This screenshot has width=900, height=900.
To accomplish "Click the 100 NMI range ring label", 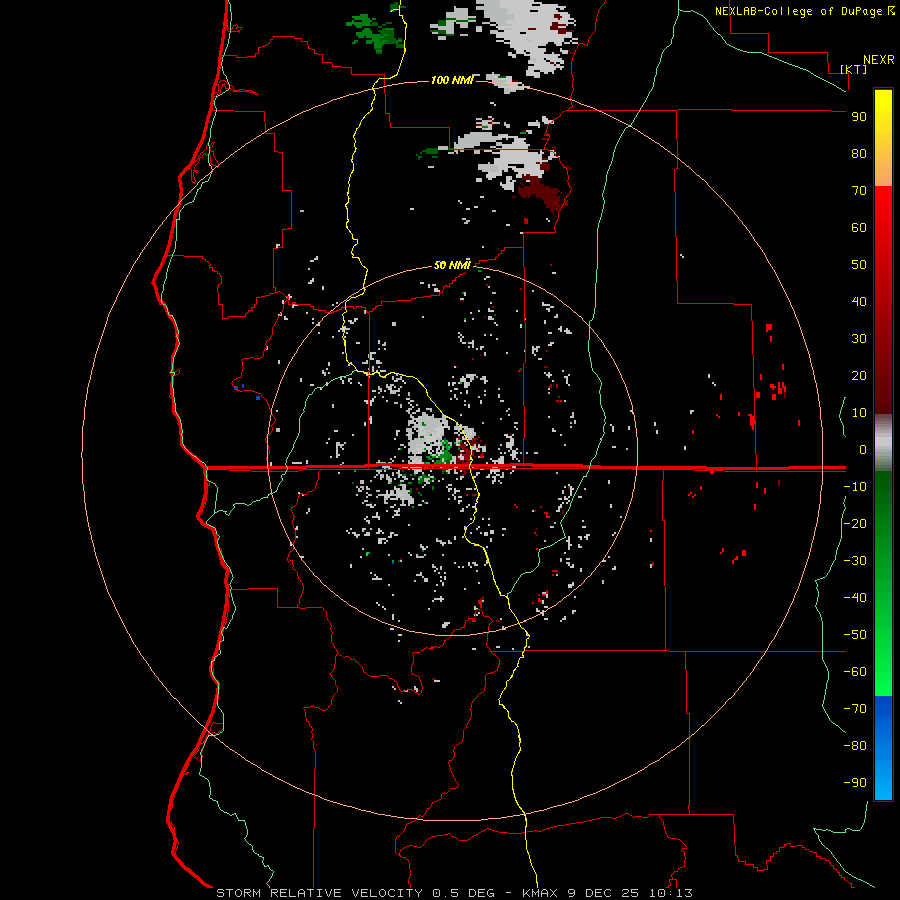I will click(x=451, y=80).
